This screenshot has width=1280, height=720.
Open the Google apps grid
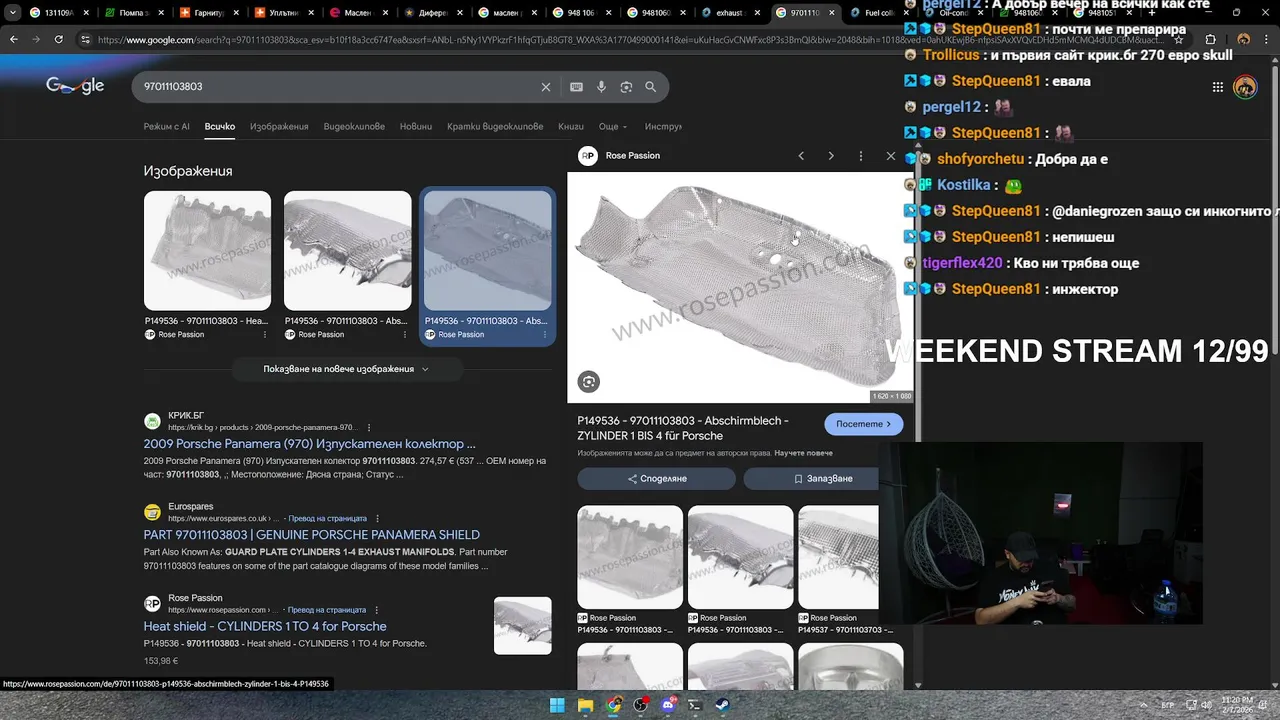[1217, 87]
